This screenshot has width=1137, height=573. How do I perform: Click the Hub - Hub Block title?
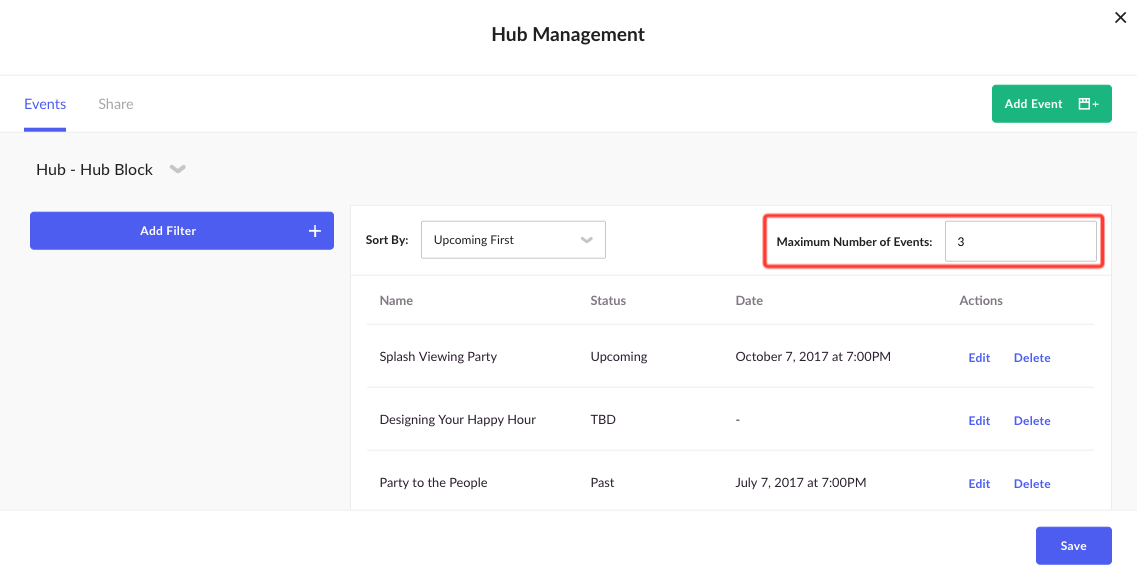tap(94, 170)
